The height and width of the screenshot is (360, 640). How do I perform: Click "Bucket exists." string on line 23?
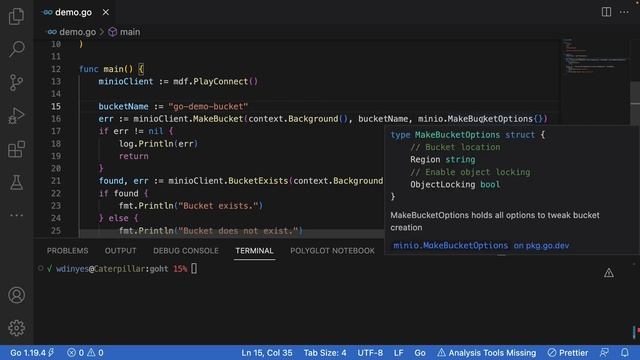[218, 206]
